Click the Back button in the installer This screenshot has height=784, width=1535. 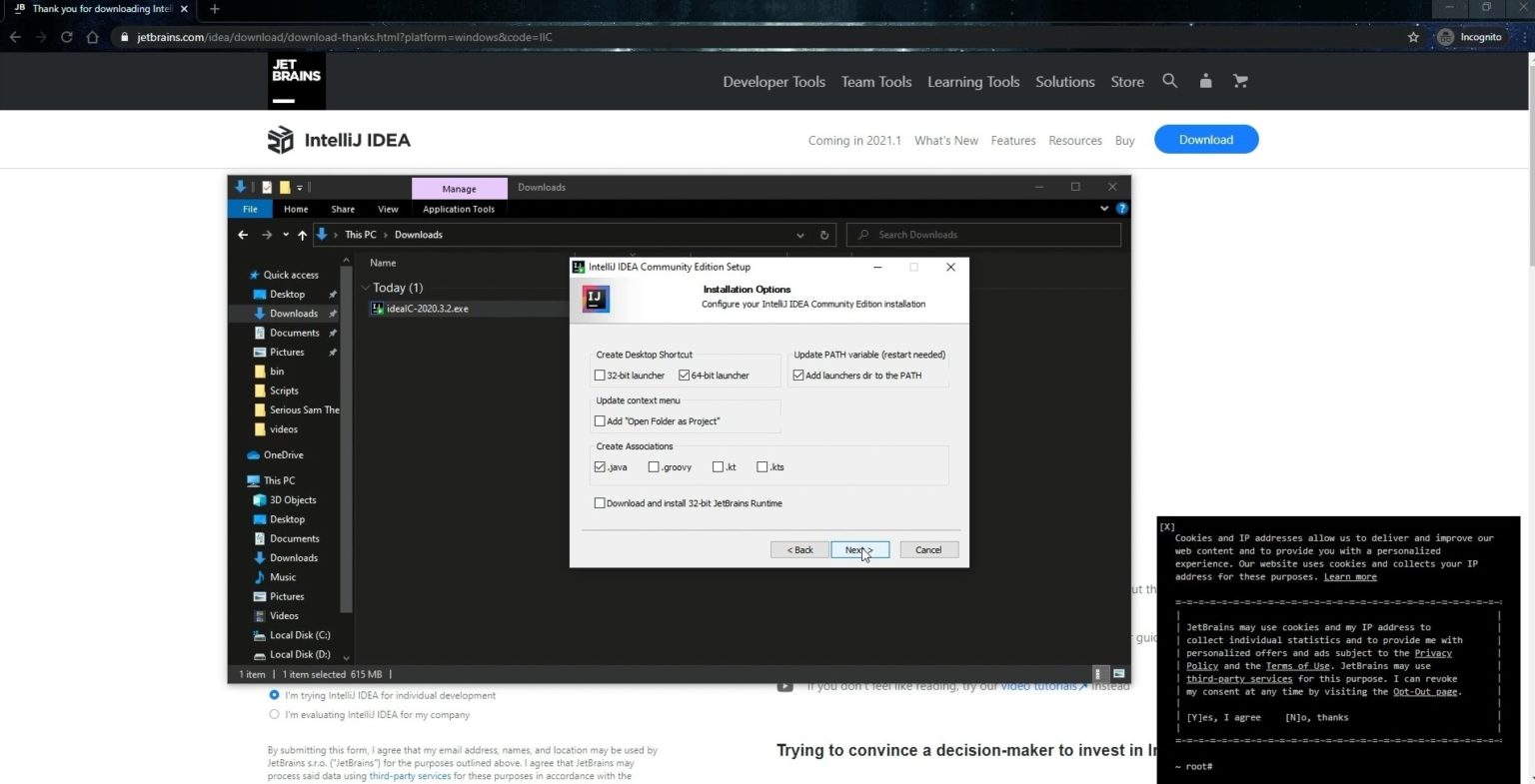click(799, 550)
